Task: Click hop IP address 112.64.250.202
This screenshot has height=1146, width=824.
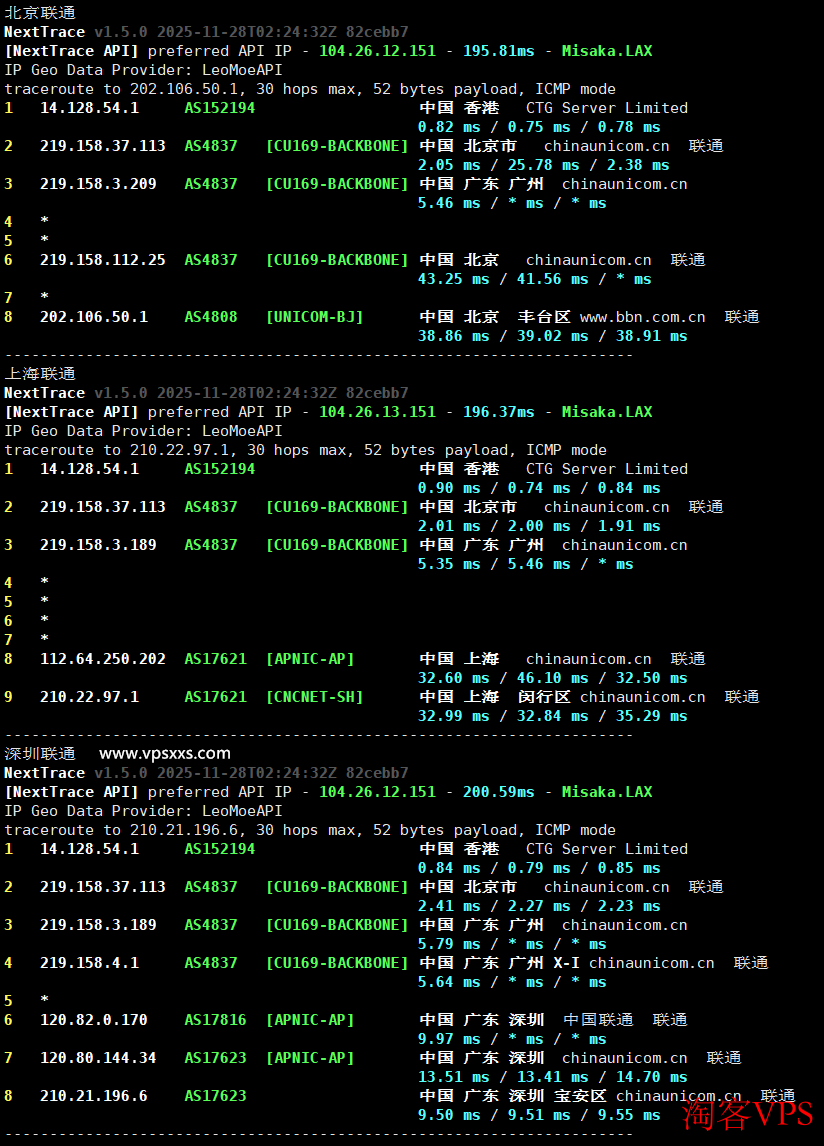Action: (x=102, y=659)
